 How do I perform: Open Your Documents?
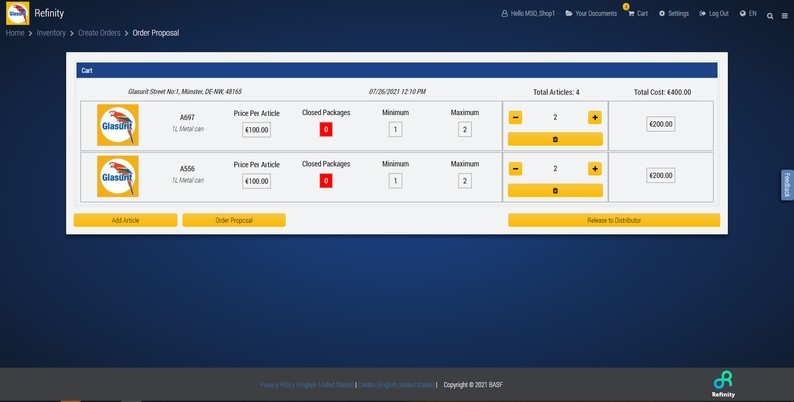pos(591,14)
